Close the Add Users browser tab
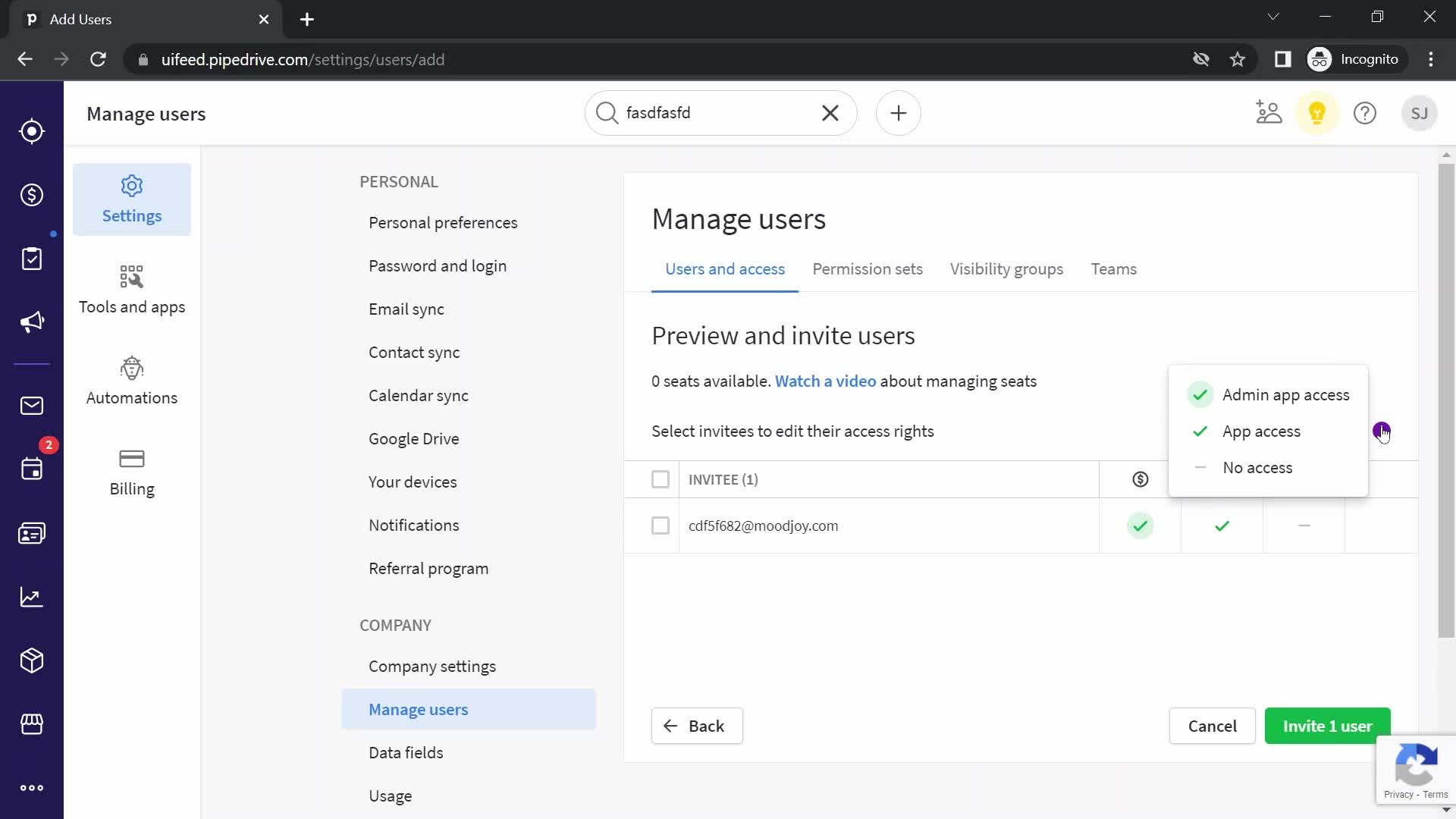This screenshot has height=819, width=1456. pos(264,20)
